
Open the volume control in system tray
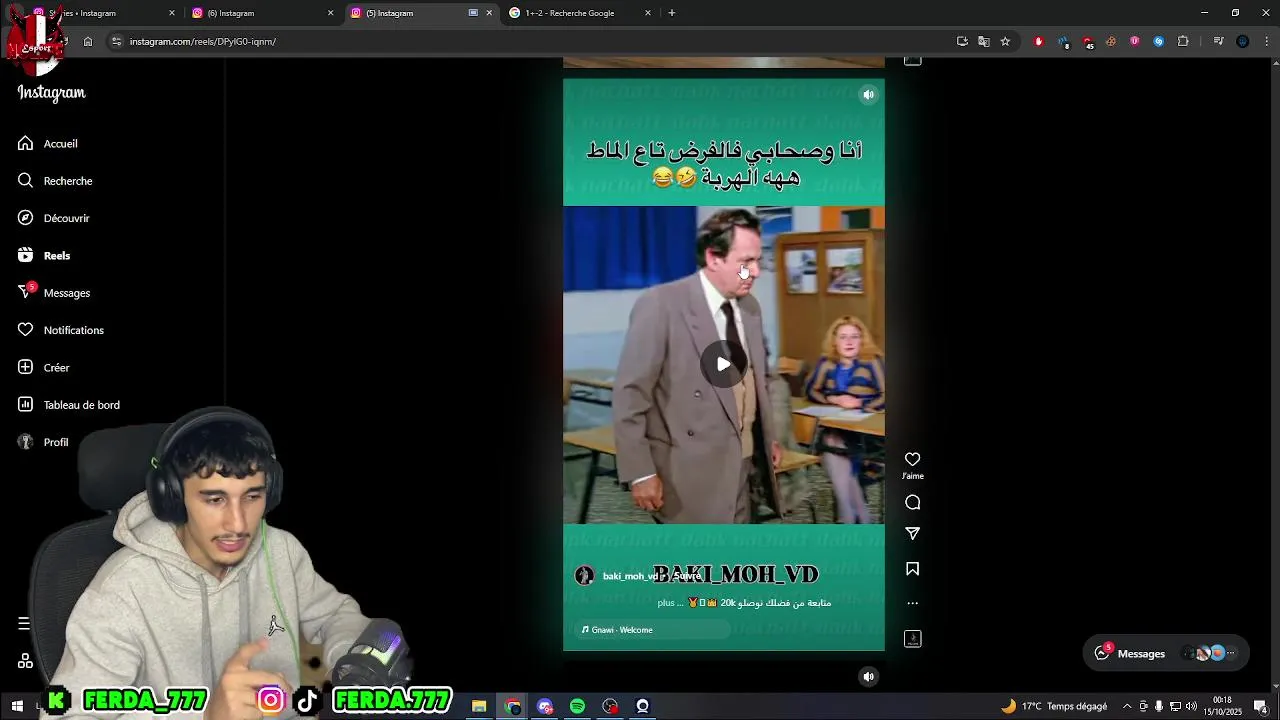(x=1191, y=706)
